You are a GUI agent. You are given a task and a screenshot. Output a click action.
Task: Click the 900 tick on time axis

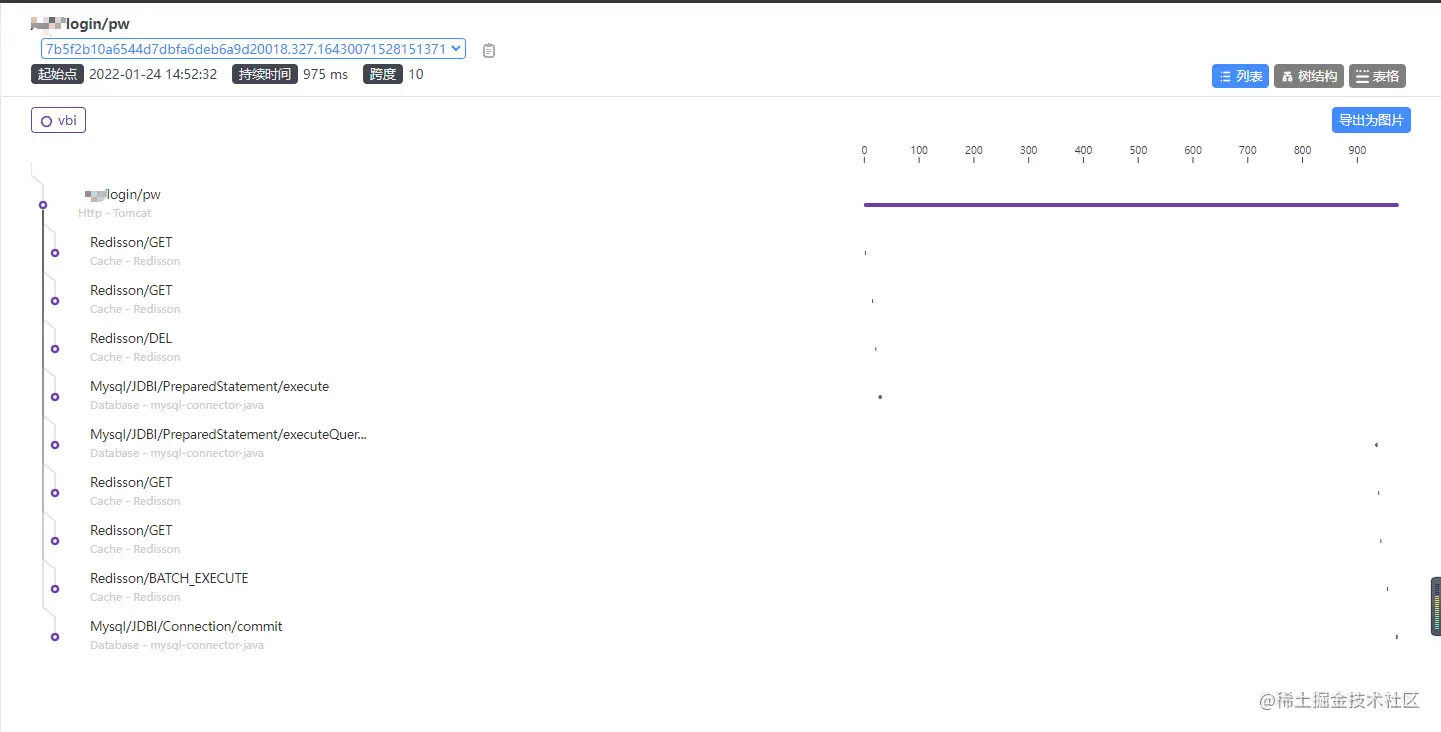[1357, 151]
